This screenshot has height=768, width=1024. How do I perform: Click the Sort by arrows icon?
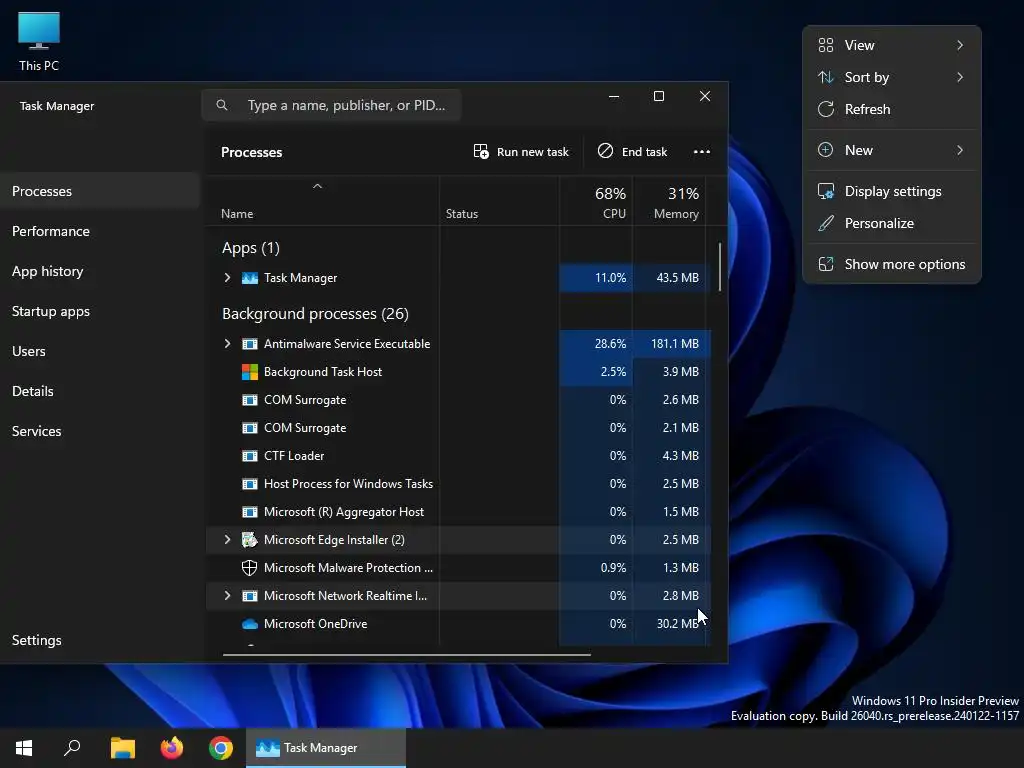click(825, 77)
